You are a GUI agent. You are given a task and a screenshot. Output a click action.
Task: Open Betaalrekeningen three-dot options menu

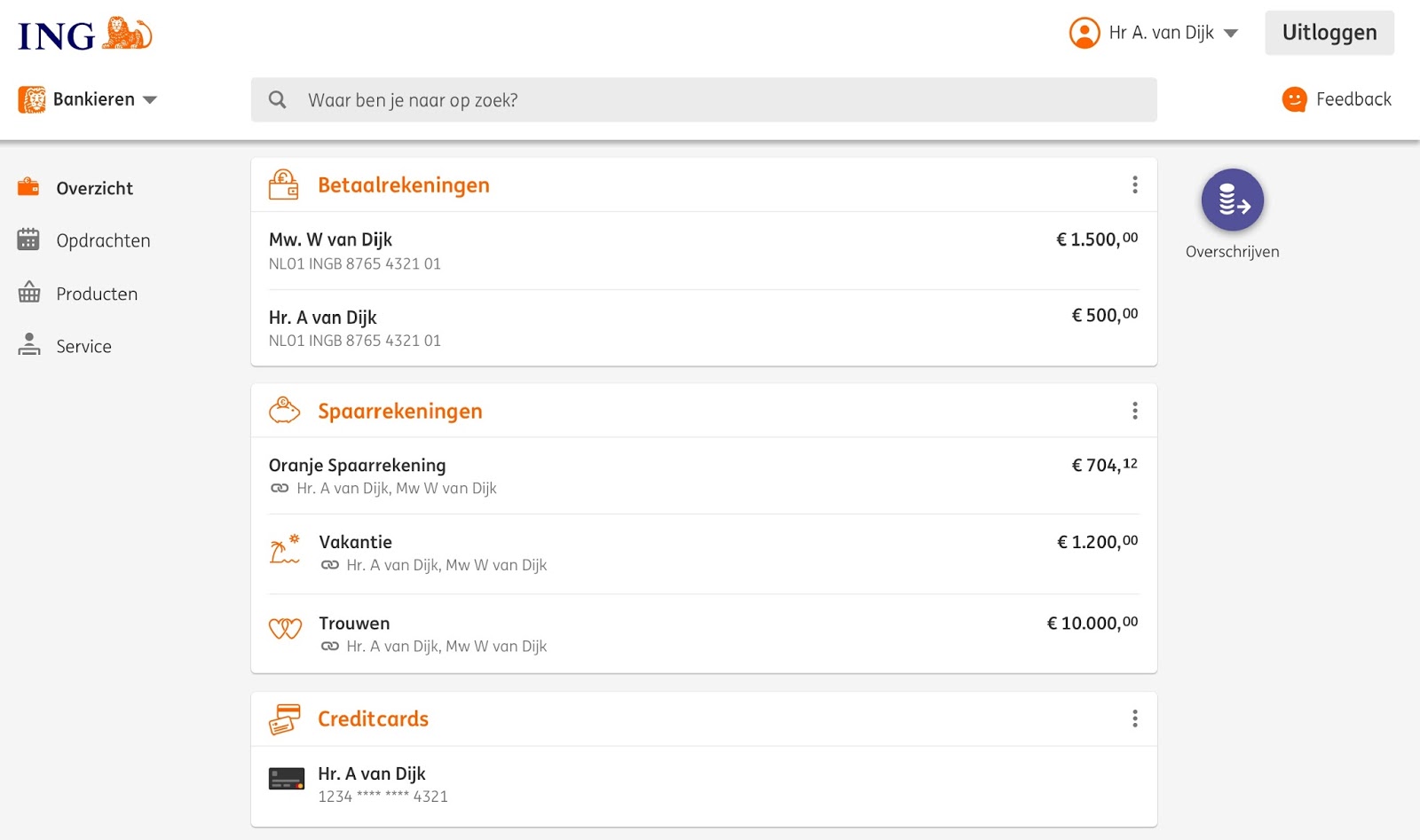click(x=1134, y=184)
